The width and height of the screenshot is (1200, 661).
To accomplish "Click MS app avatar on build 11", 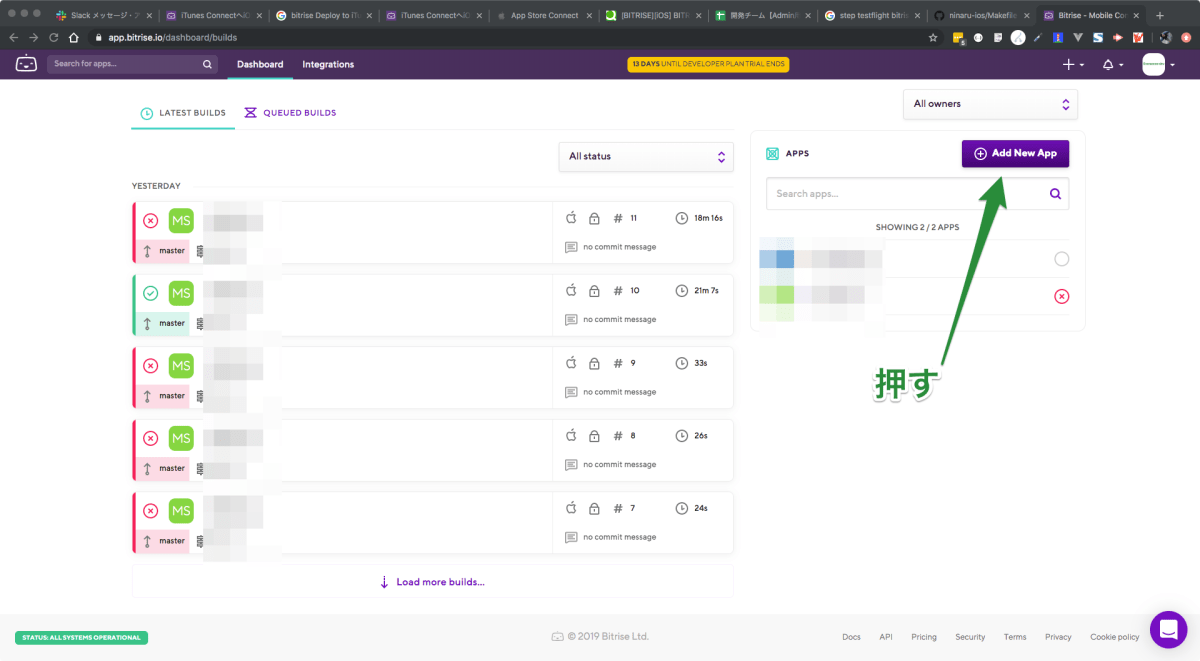I will point(181,221).
